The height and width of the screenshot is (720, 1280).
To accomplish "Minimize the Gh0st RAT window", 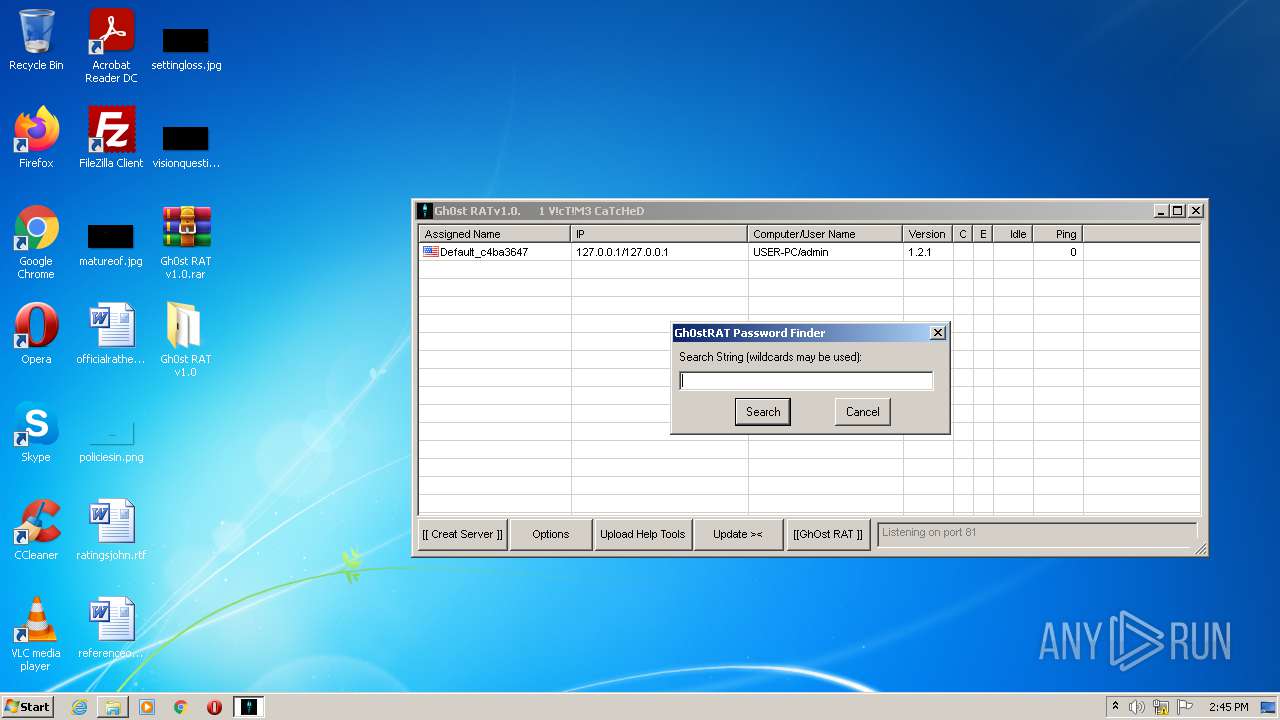I will (x=1161, y=211).
